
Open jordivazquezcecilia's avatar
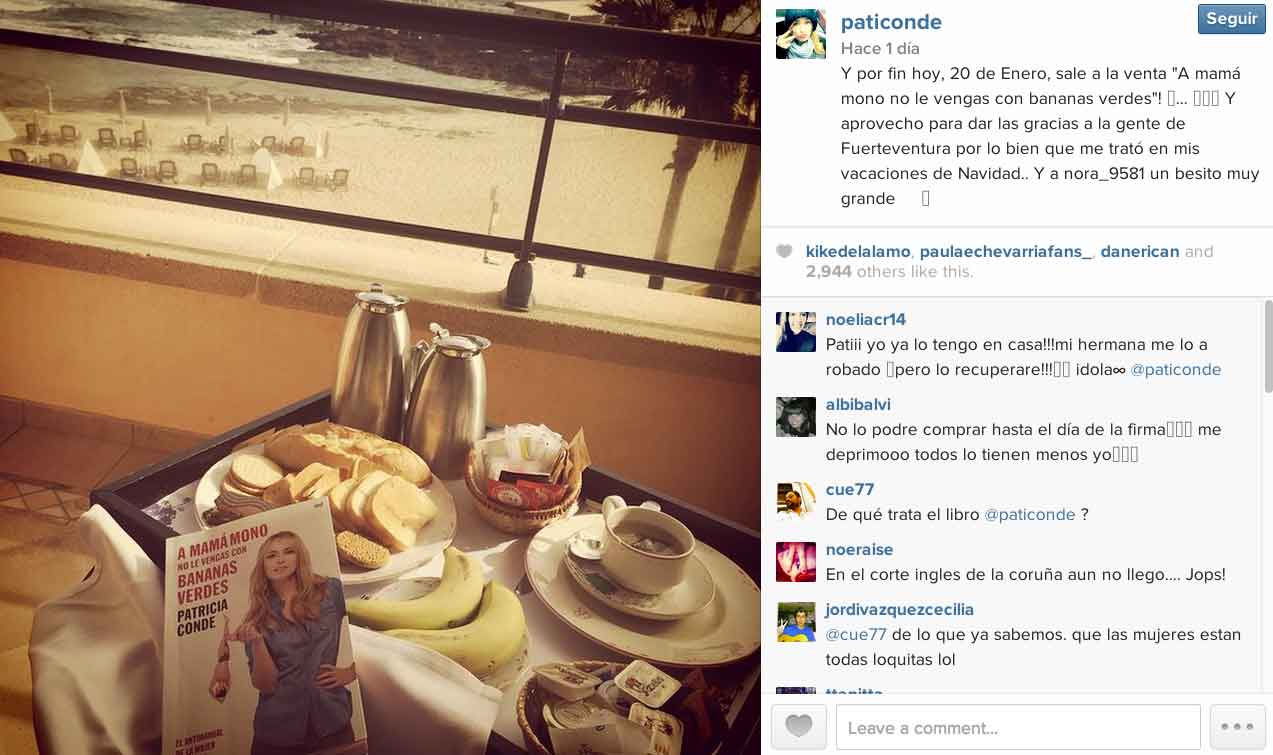click(x=796, y=621)
